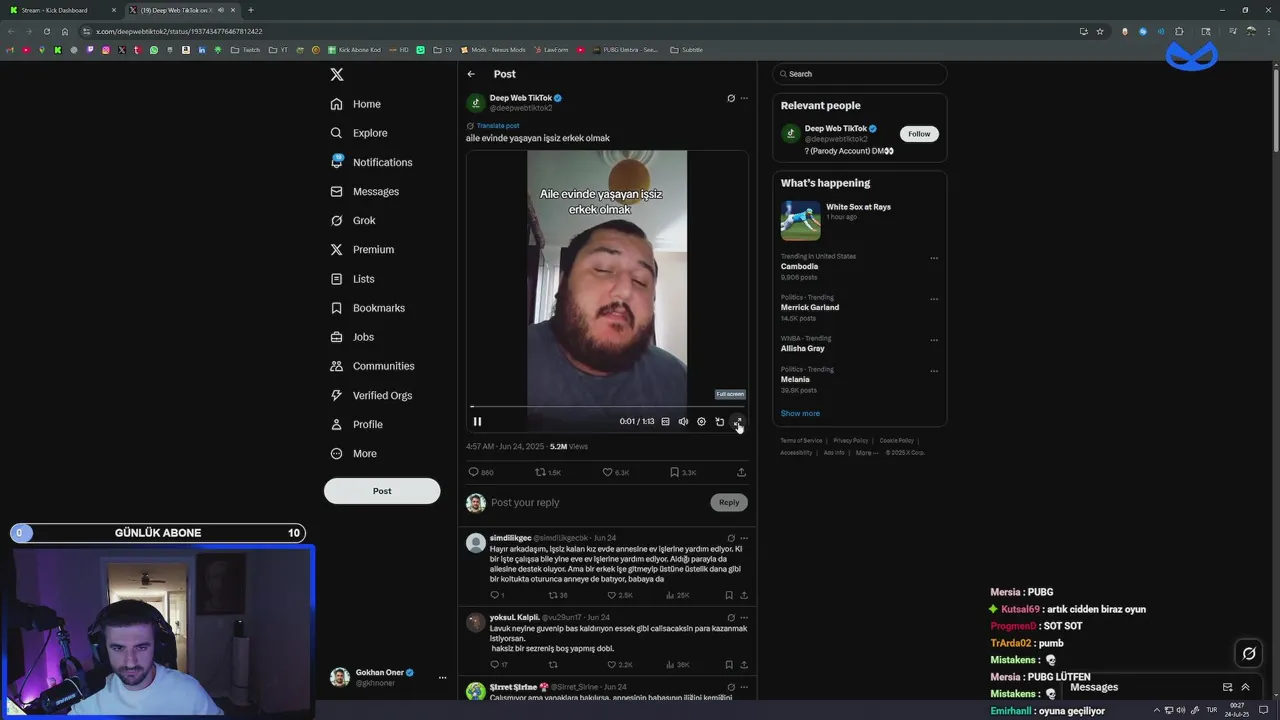Open Grok from the sidebar
This screenshot has width=1280, height=720.
353,220
